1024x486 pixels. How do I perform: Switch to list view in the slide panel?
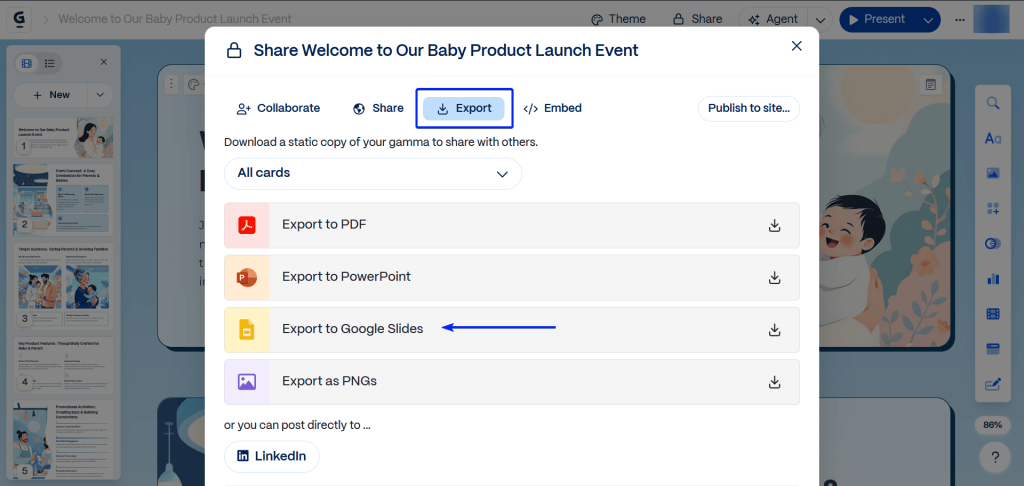[49, 63]
